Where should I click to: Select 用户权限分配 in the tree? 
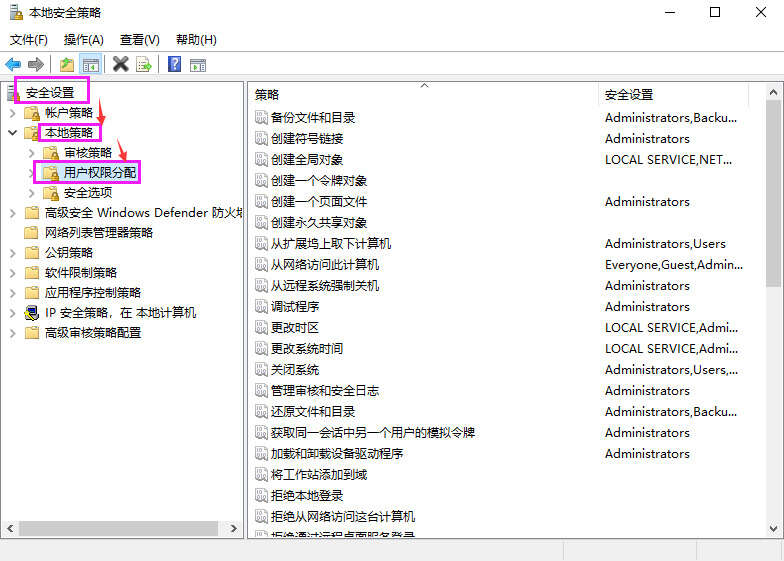click(100, 172)
